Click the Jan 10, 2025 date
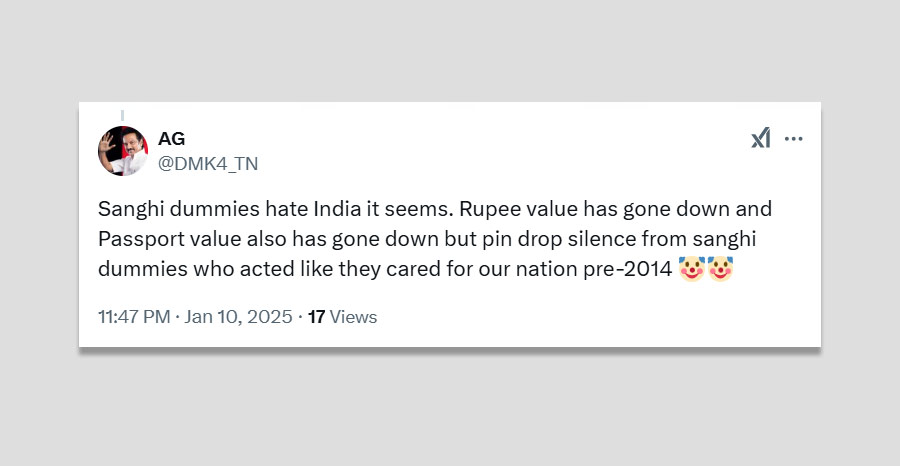Screen dimensions: 900x466 point(238,317)
